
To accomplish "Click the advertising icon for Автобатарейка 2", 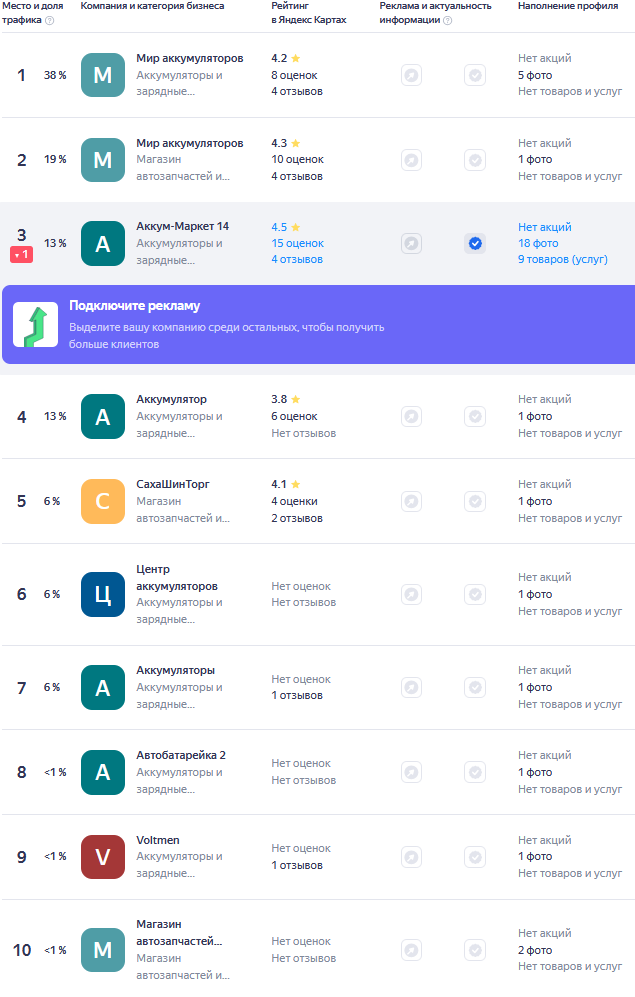I will pyautogui.click(x=411, y=773).
